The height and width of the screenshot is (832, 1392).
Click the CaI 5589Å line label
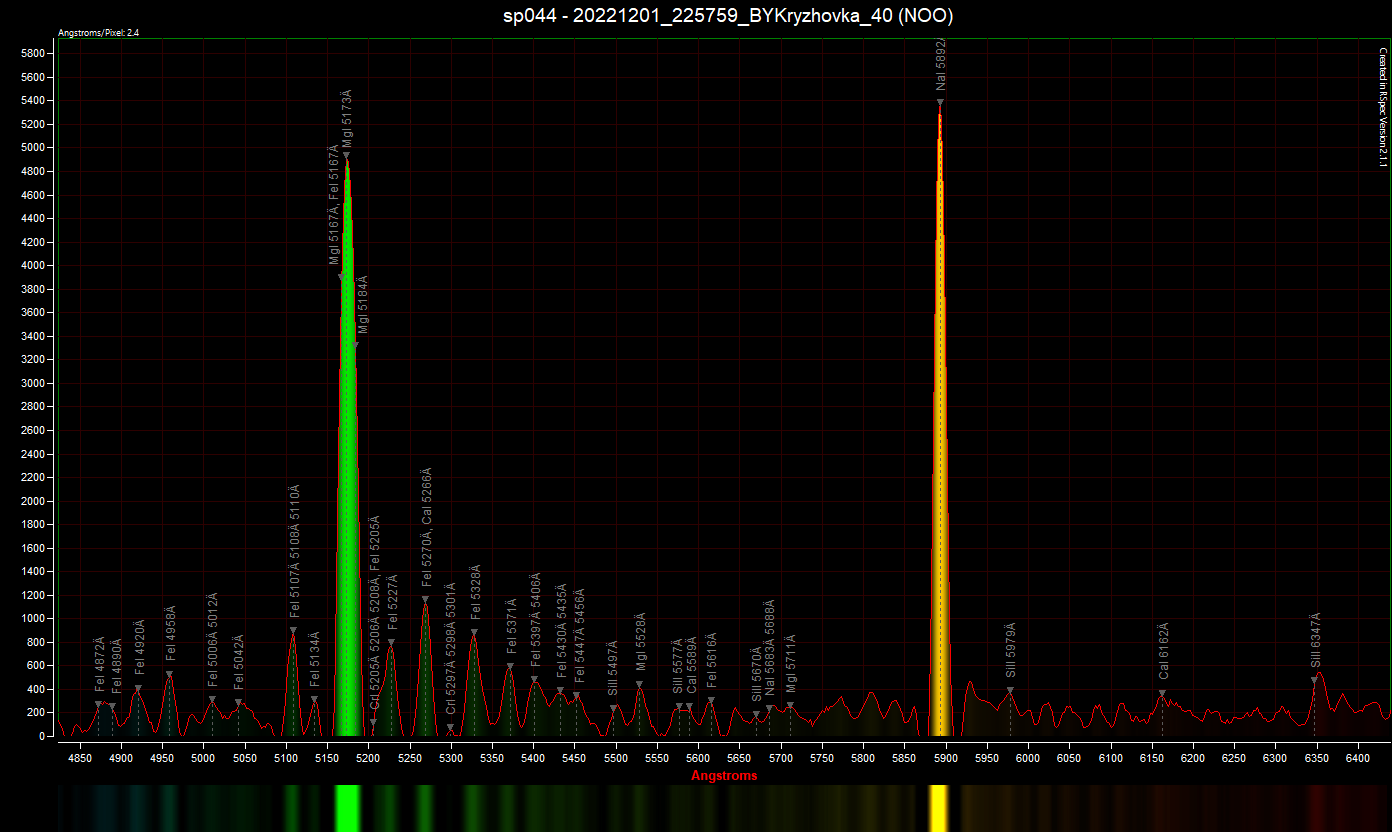coord(691,665)
